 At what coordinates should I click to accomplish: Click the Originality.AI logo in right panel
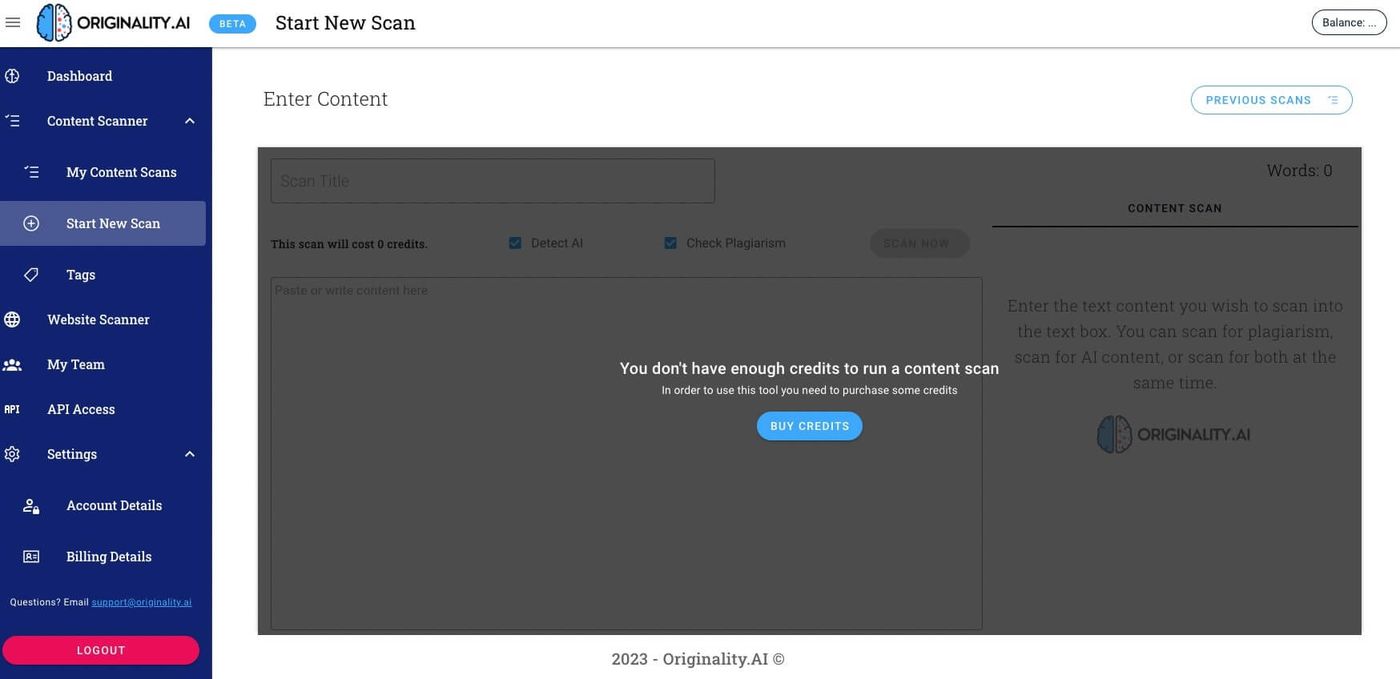click(x=1174, y=434)
